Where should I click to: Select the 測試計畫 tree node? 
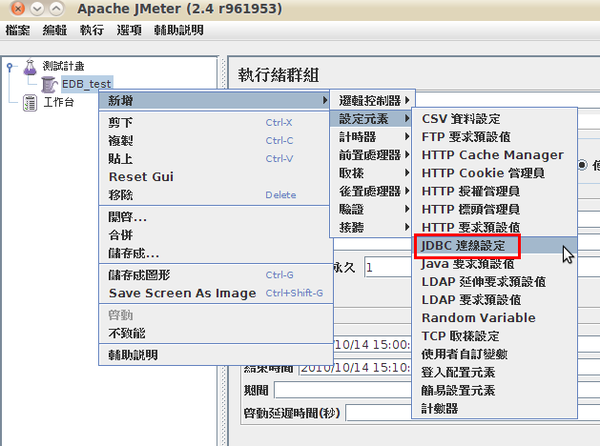coord(63,67)
